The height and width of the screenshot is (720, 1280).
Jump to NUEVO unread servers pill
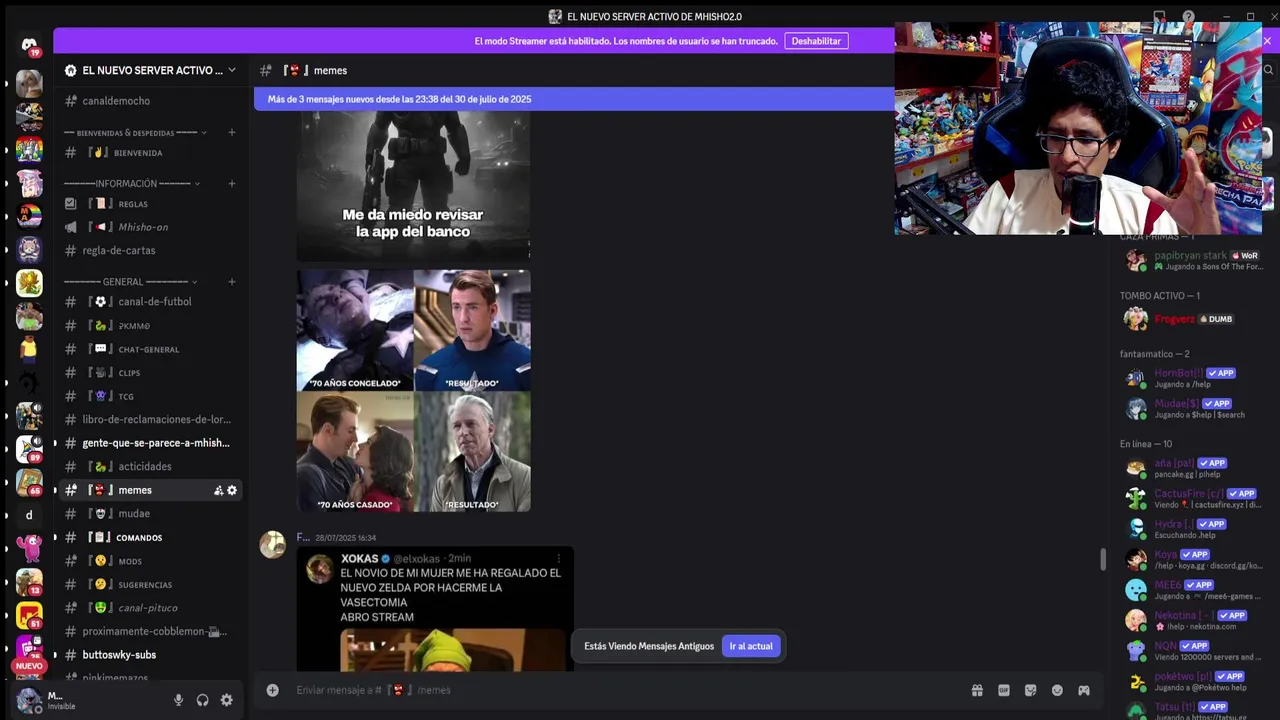click(x=29, y=666)
